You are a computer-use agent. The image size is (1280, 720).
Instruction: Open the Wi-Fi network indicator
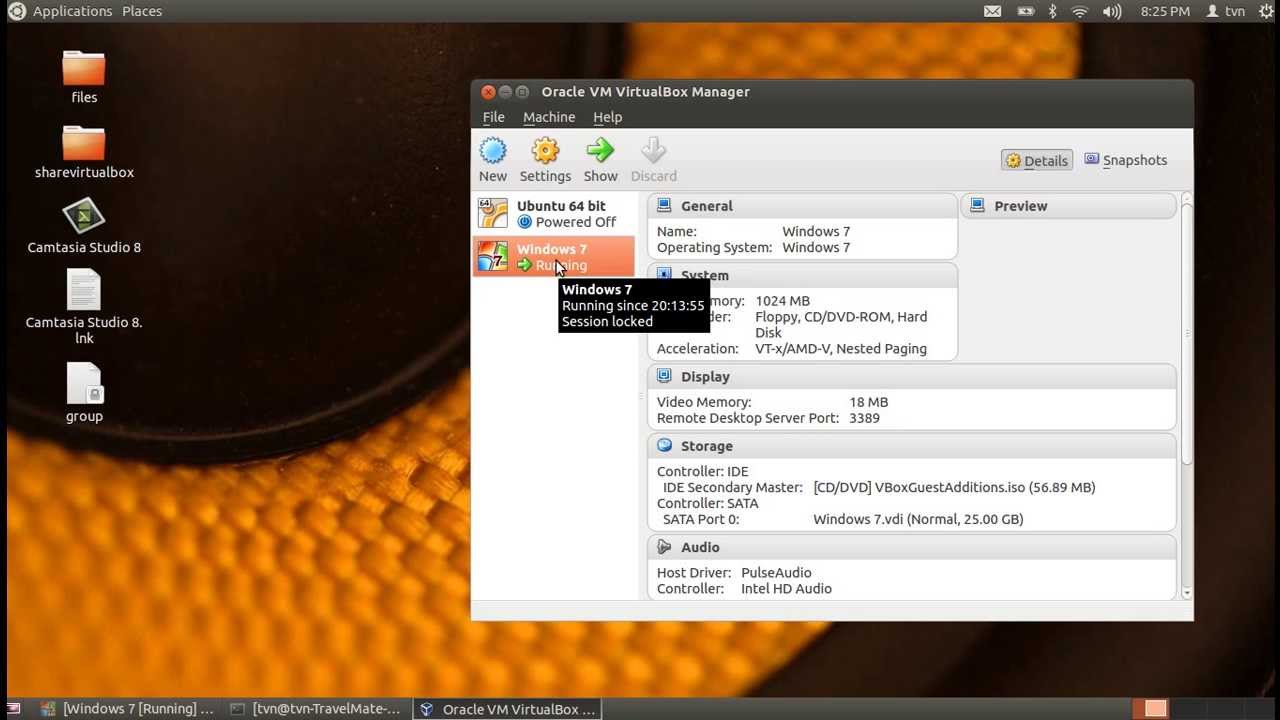point(1080,11)
